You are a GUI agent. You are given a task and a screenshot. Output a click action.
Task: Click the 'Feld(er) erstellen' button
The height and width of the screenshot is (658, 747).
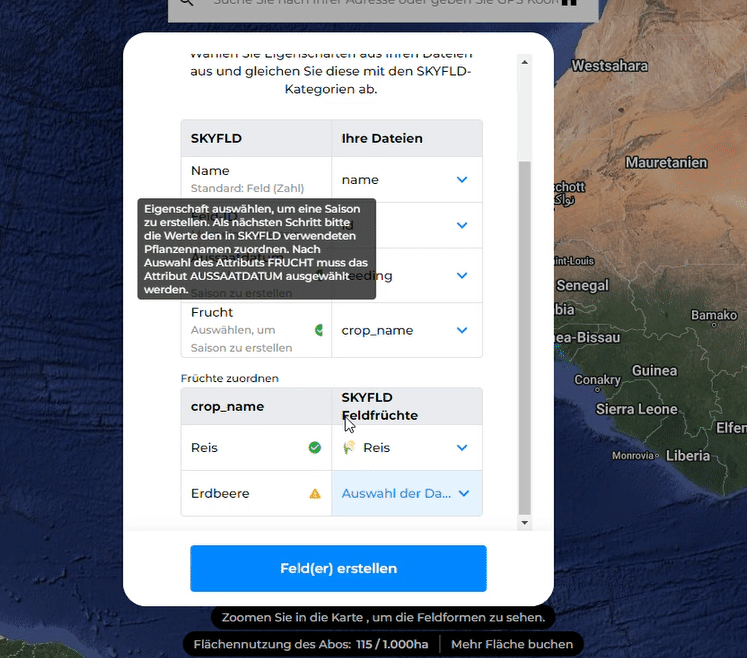pyautogui.click(x=338, y=568)
